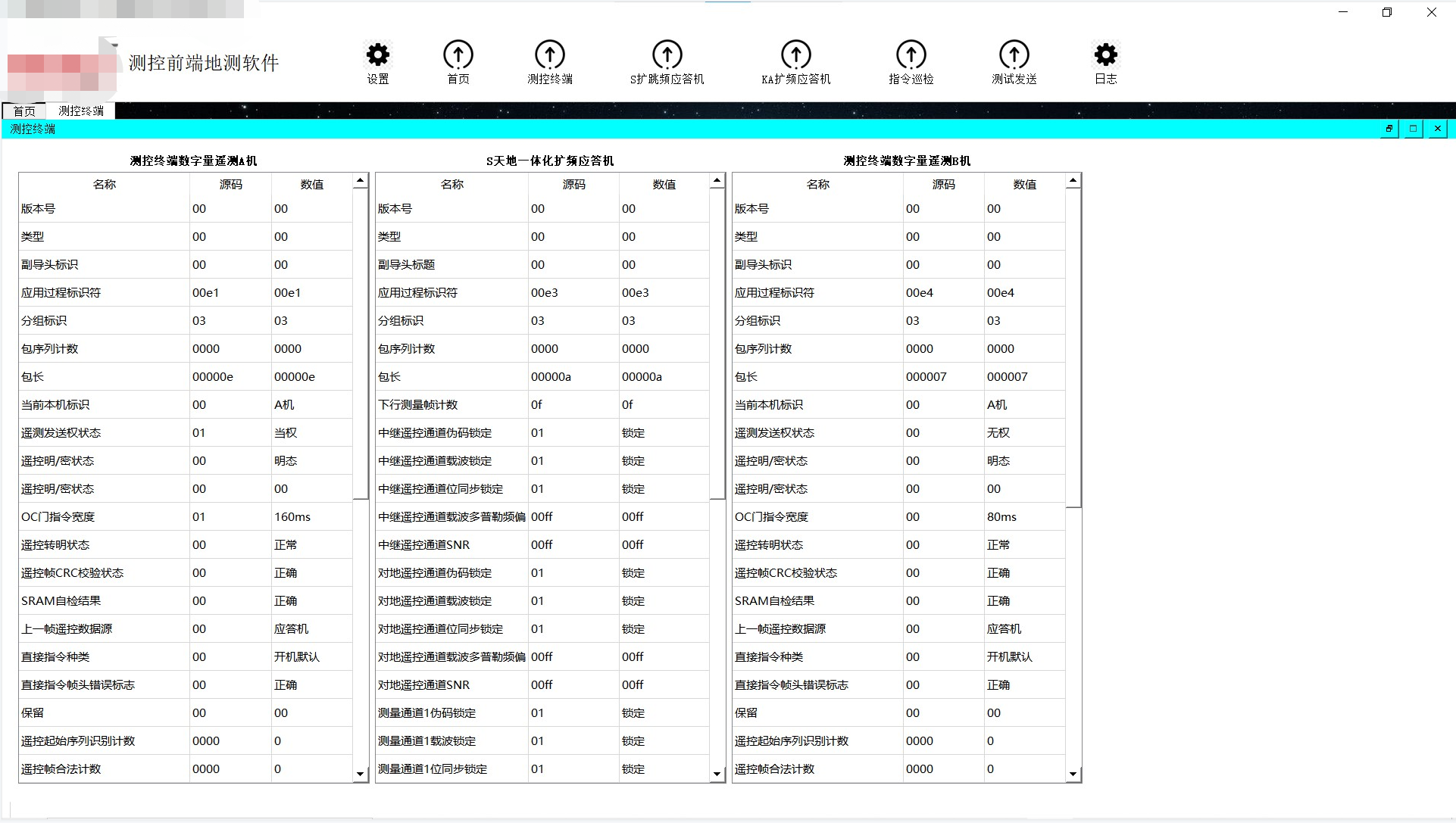The image size is (1456, 823).
Task: Select the 测控终端 tab
Action: tap(80, 111)
